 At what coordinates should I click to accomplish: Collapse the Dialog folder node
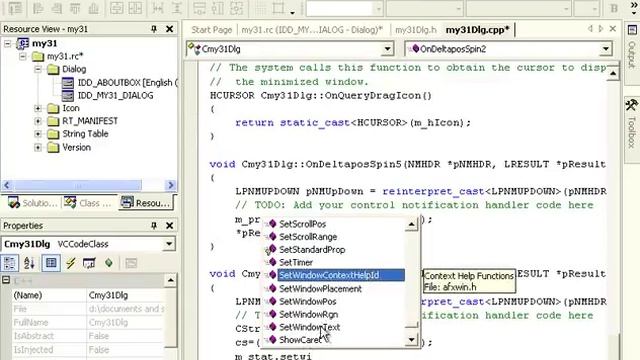pyautogui.click(x=38, y=69)
